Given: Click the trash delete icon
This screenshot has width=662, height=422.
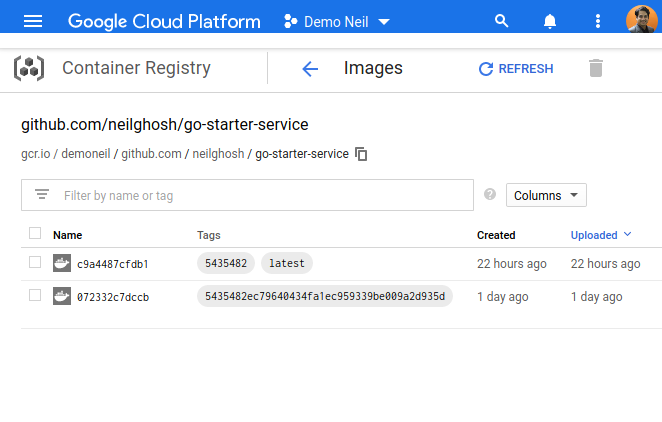Looking at the screenshot, I should 596,69.
